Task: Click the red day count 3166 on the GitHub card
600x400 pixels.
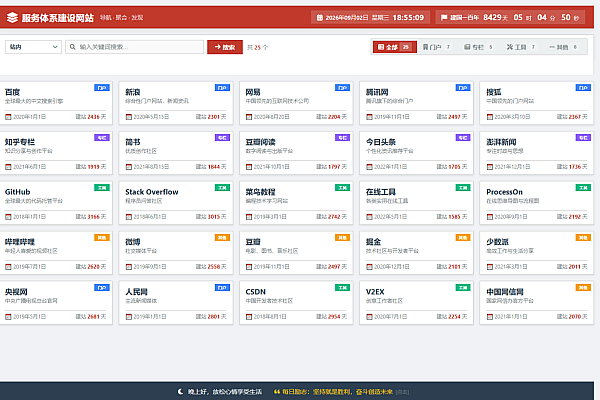Action: click(93, 217)
